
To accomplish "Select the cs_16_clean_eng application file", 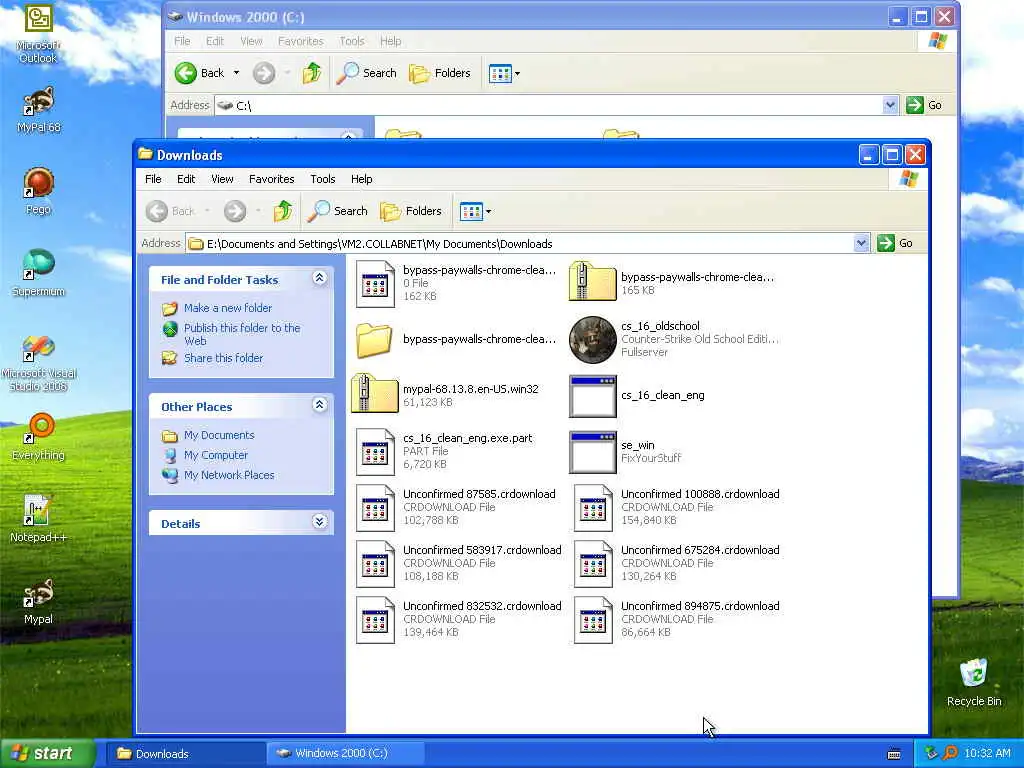I will (x=637, y=396).
